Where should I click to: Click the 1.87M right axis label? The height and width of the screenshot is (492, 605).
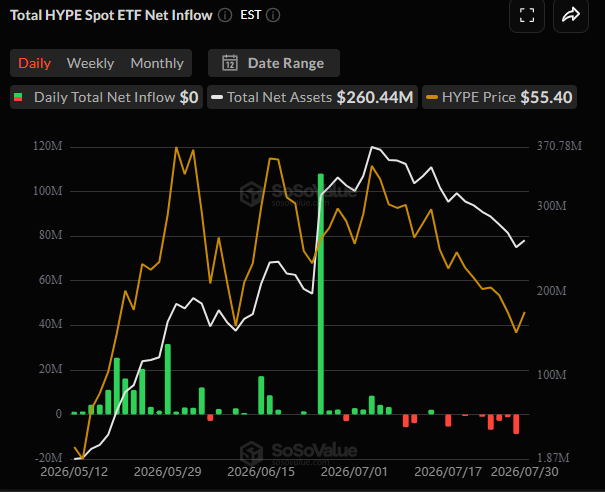tap(553, 458)
